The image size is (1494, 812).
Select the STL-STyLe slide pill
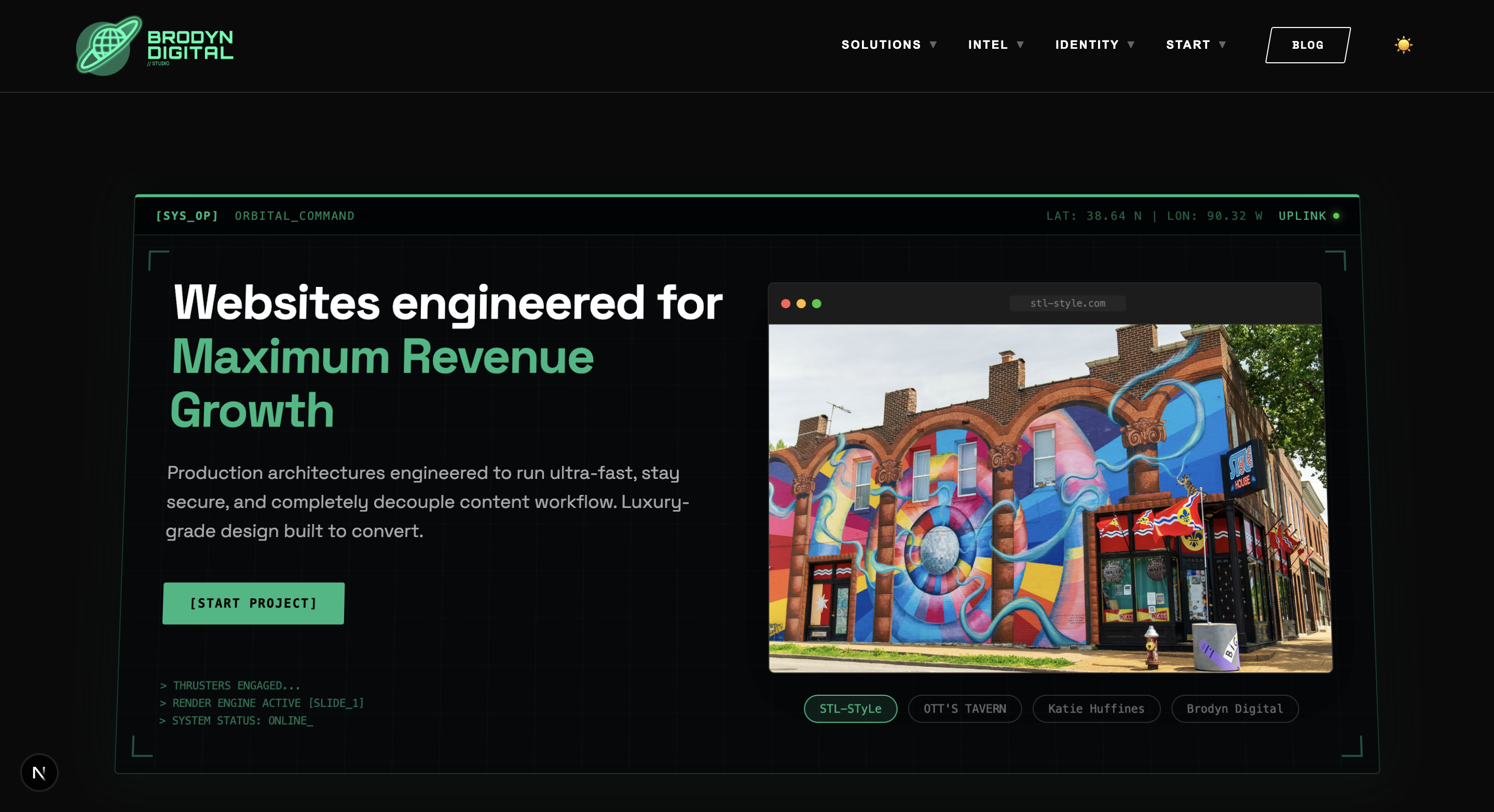pyautogui.click(x=850, y=709)
